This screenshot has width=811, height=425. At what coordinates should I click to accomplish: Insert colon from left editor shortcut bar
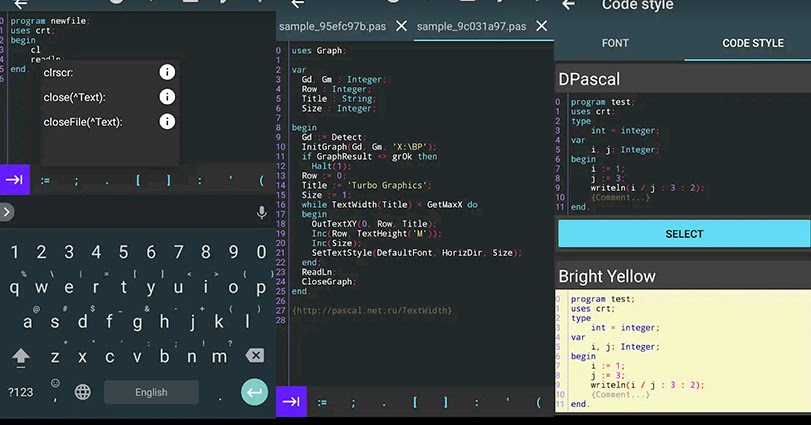200,180
